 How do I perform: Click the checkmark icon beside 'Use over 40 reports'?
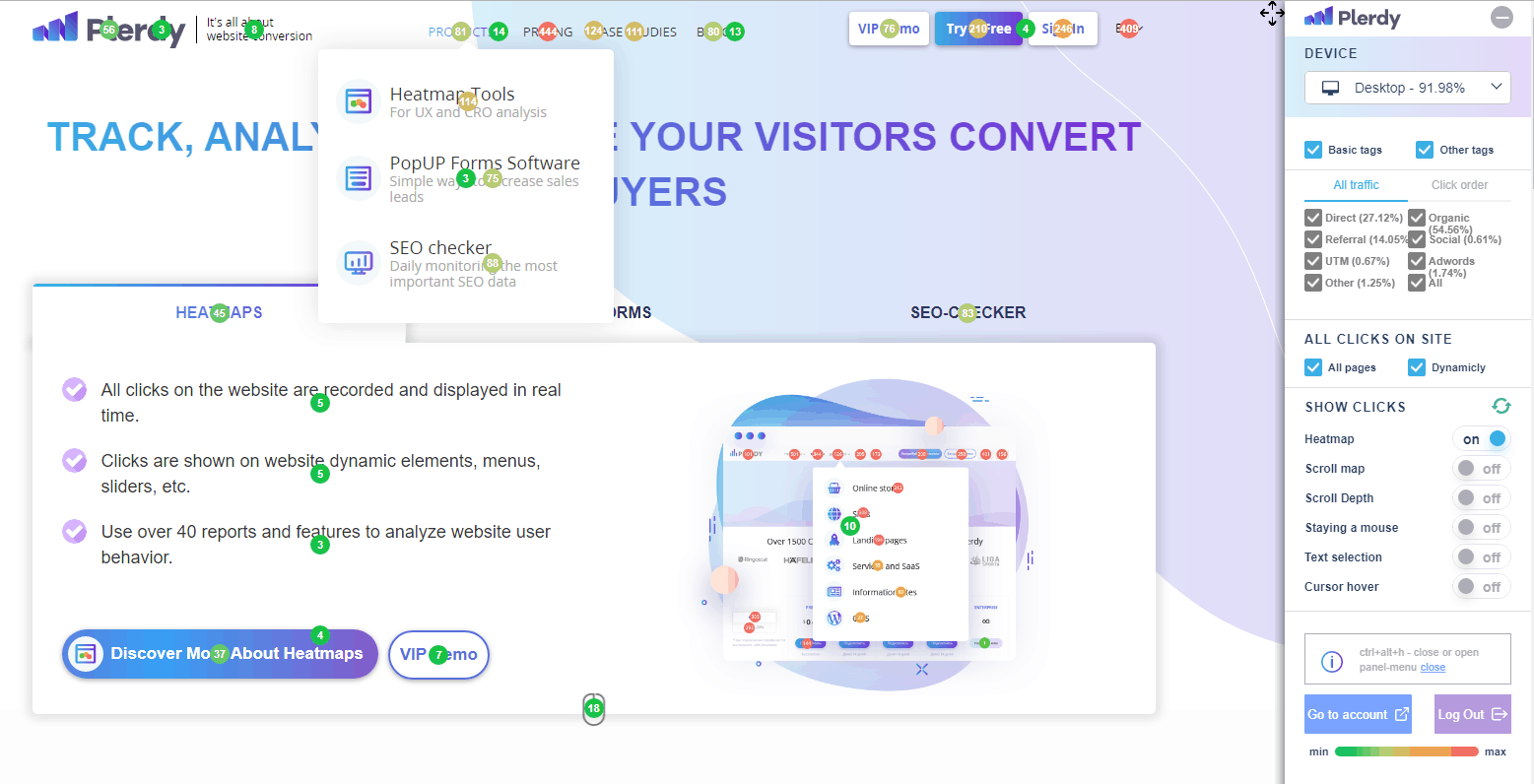click(x=75, y=531)
